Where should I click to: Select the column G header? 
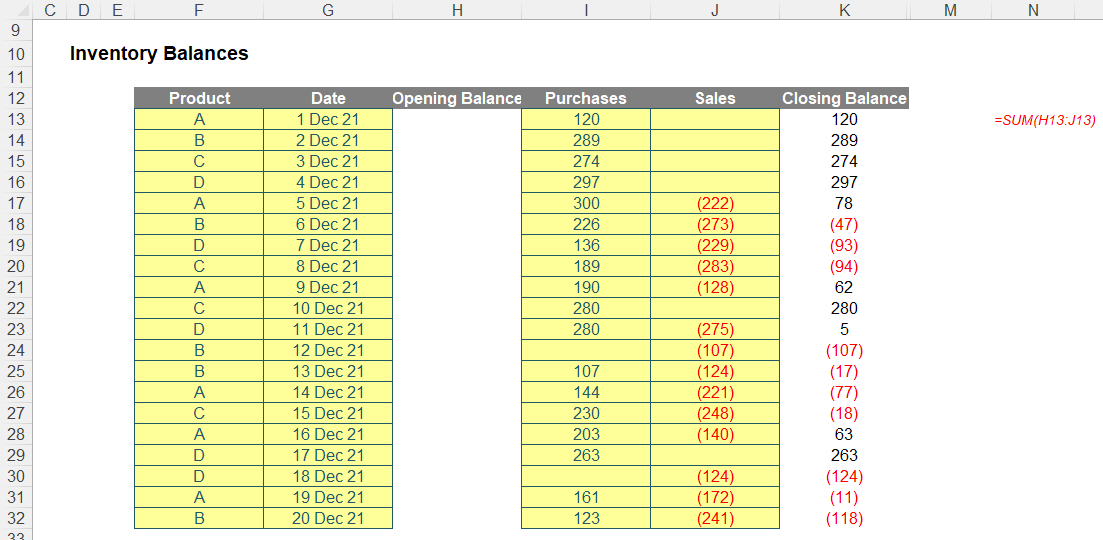click(x=328, y=10)
